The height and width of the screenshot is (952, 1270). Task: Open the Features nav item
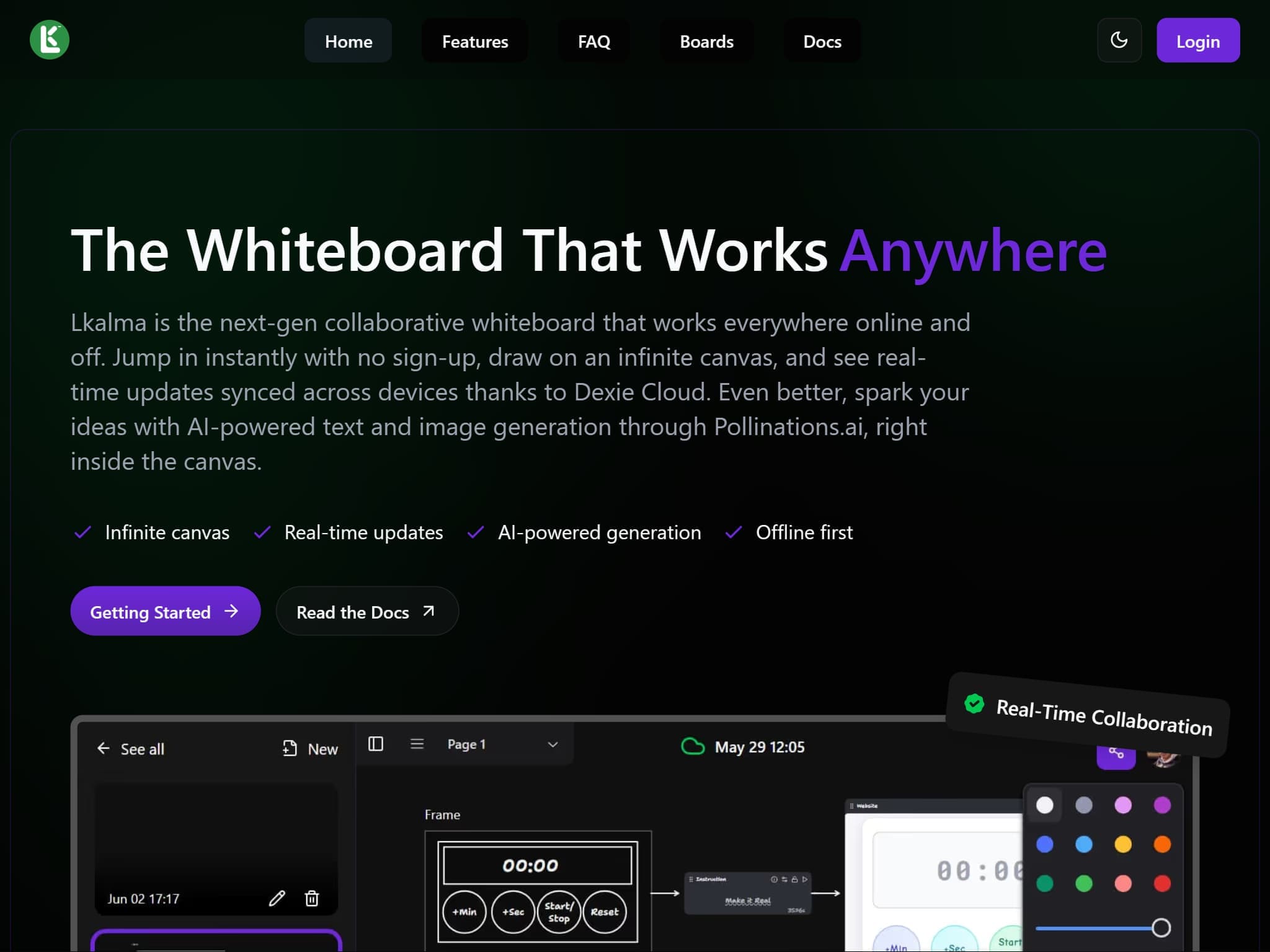pyautogui.click(x=475, y=42)
